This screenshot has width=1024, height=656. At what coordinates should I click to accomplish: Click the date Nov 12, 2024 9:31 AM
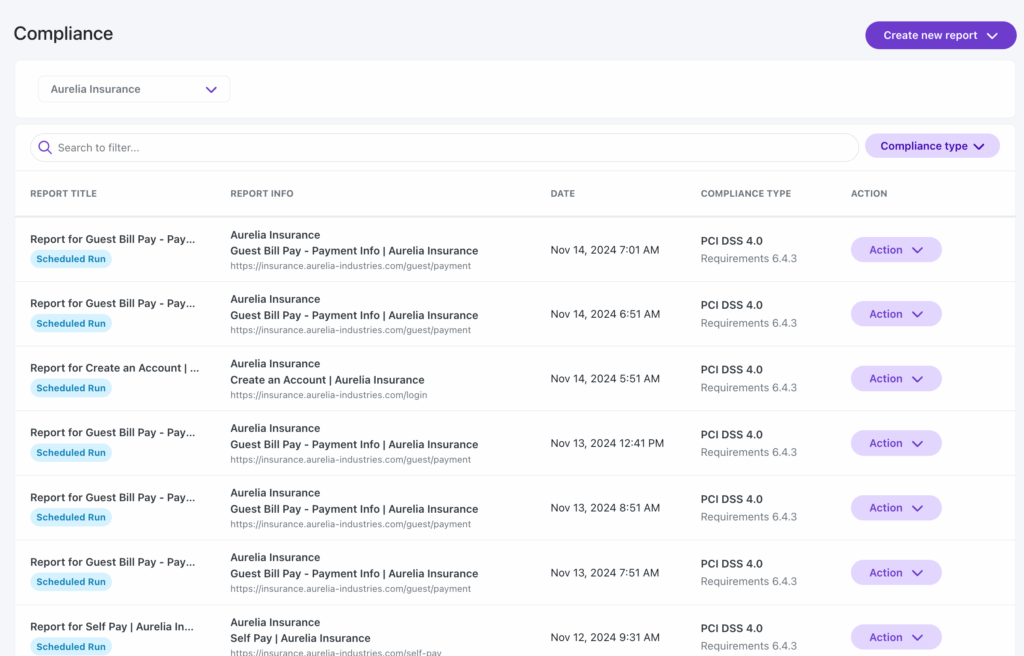coord(605,637)
